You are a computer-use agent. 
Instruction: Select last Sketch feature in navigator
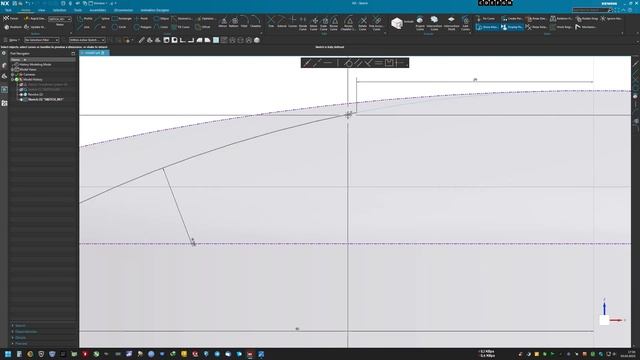point(46,99)
